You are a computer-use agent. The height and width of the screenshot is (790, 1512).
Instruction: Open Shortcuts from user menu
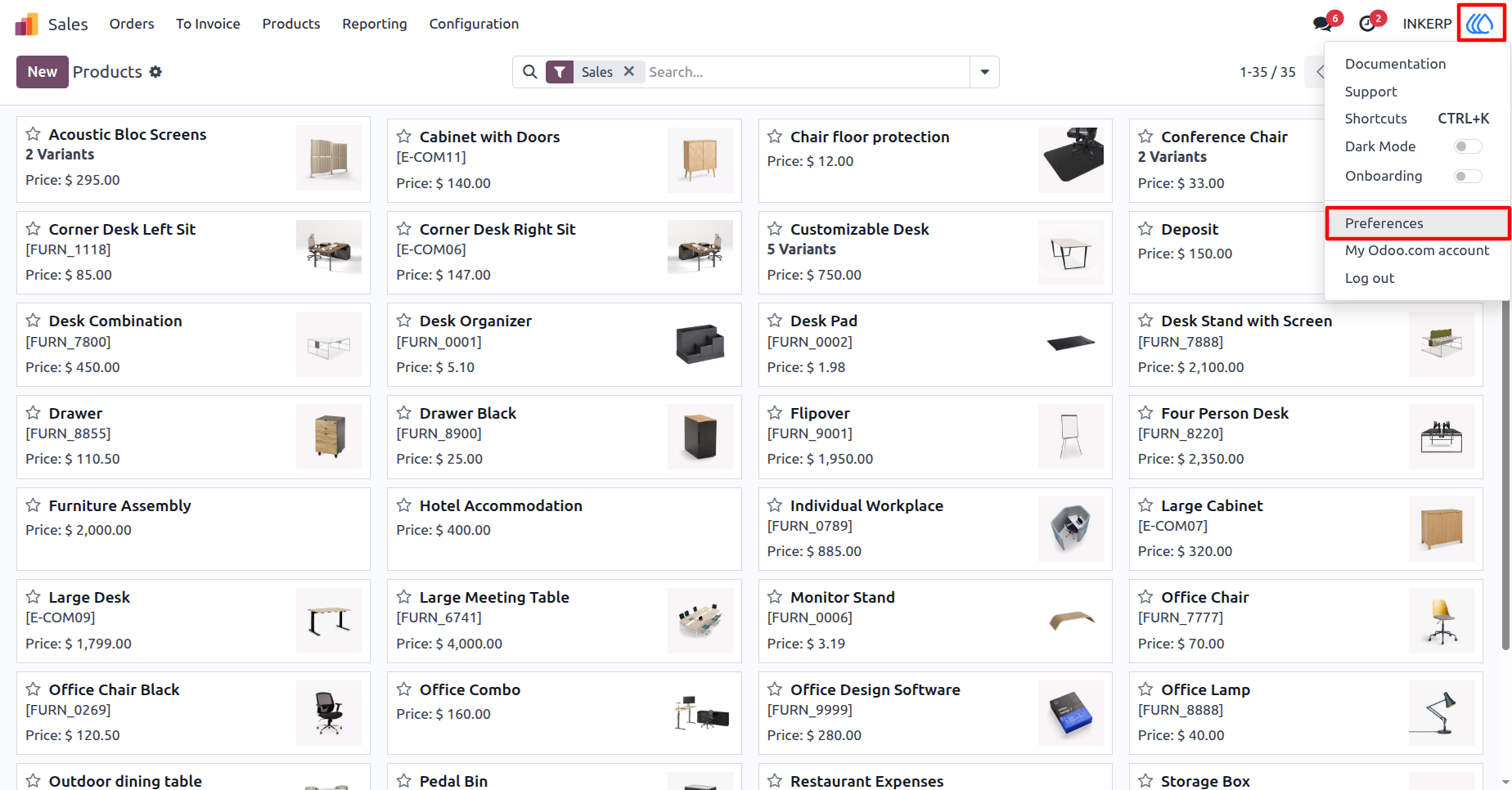[1417, 119]
